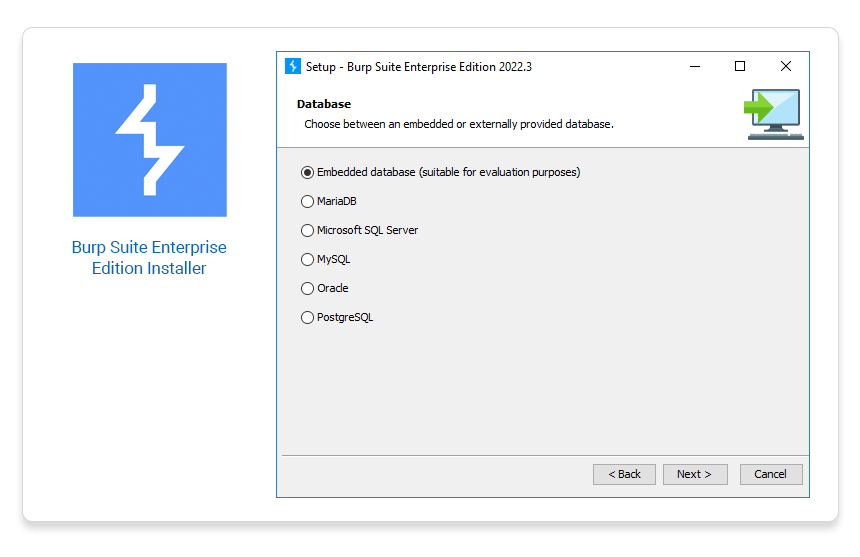
Task: Click the 'Burp Suite Enterprise Edition Installer' caption
Action: 149,258
